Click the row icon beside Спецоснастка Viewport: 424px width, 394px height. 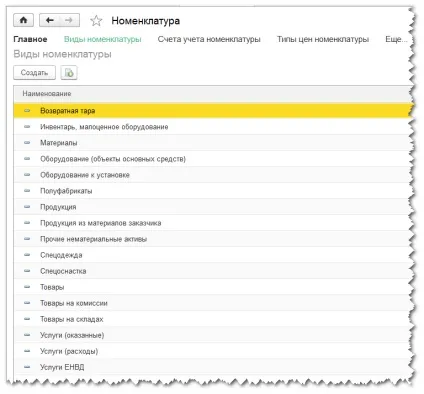pos(27,271)
